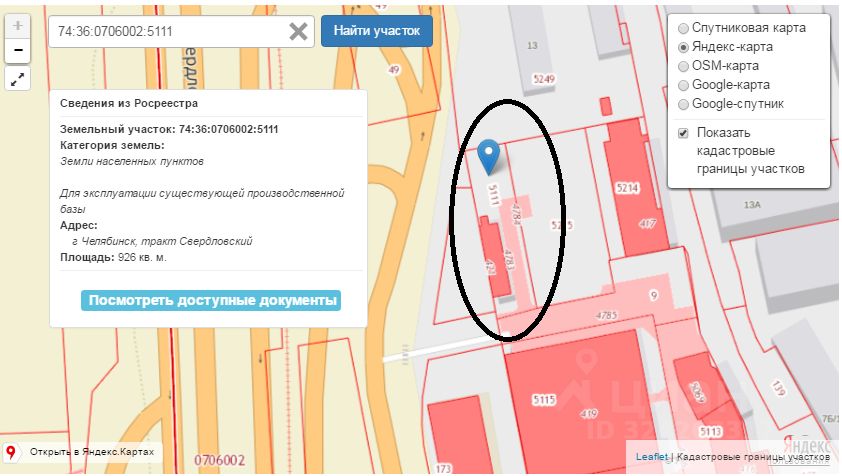Click cadastral block label 0706002
This screenshot has width=842, height=476.
tap(219, 460)
